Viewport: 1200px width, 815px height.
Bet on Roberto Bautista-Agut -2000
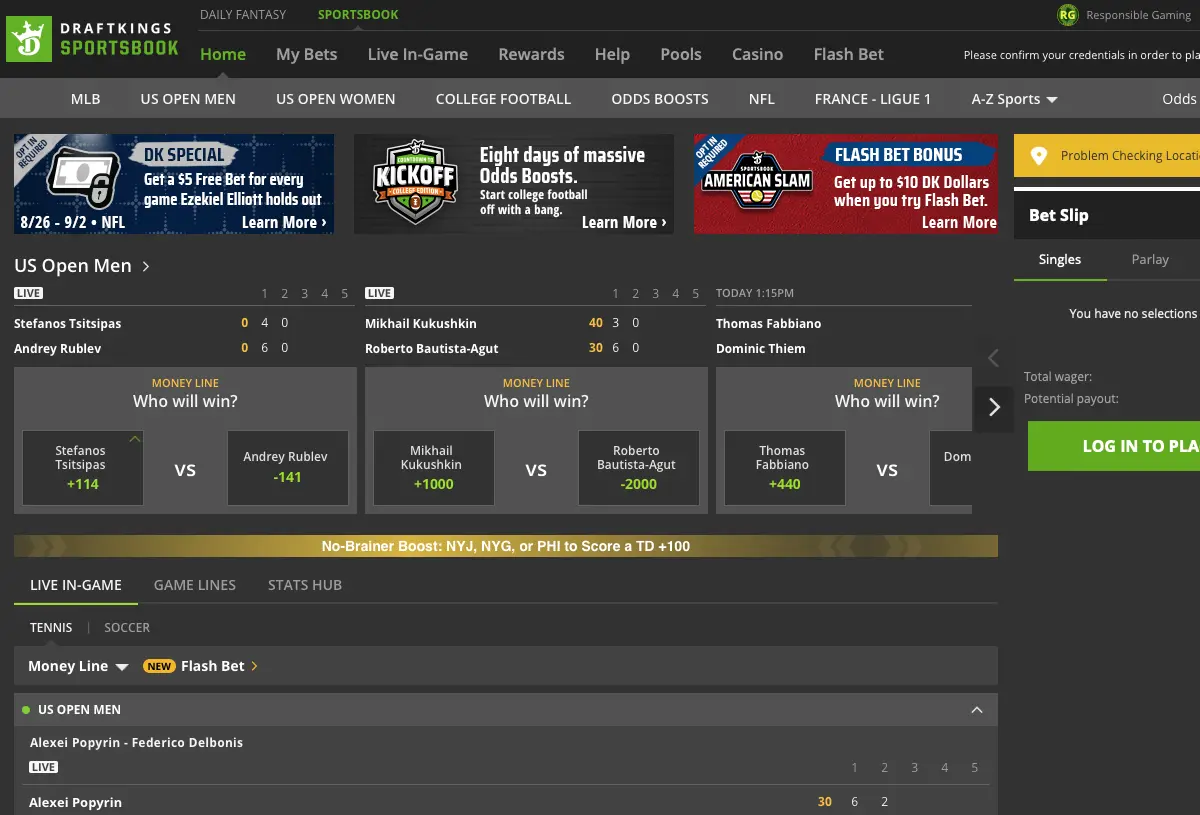point(637,468)
